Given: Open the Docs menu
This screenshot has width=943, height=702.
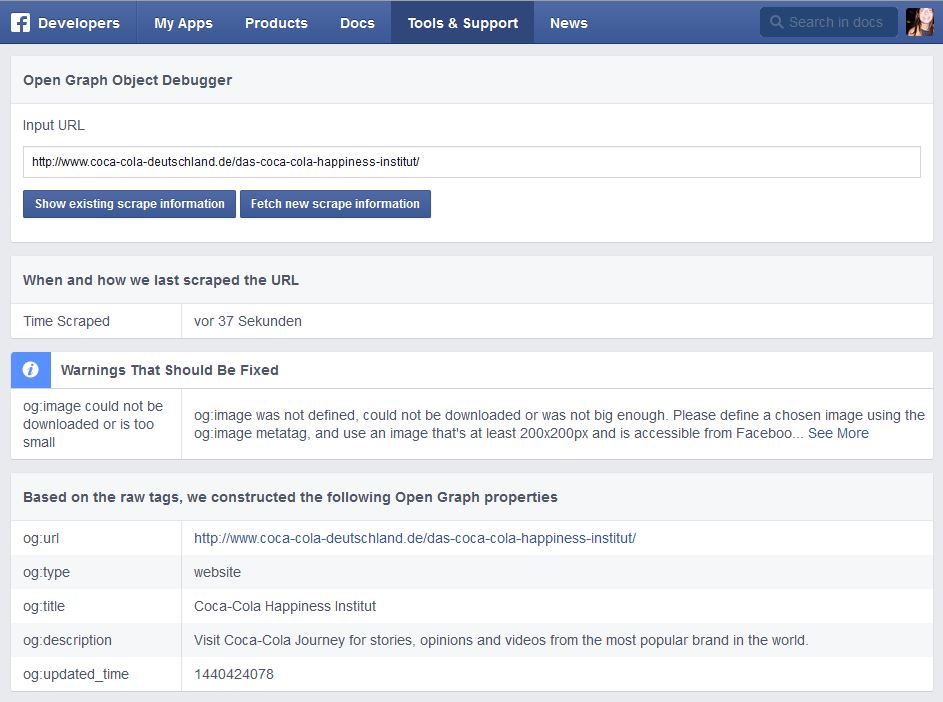Looking at the screenshot, I should click(x=357, y=23).
